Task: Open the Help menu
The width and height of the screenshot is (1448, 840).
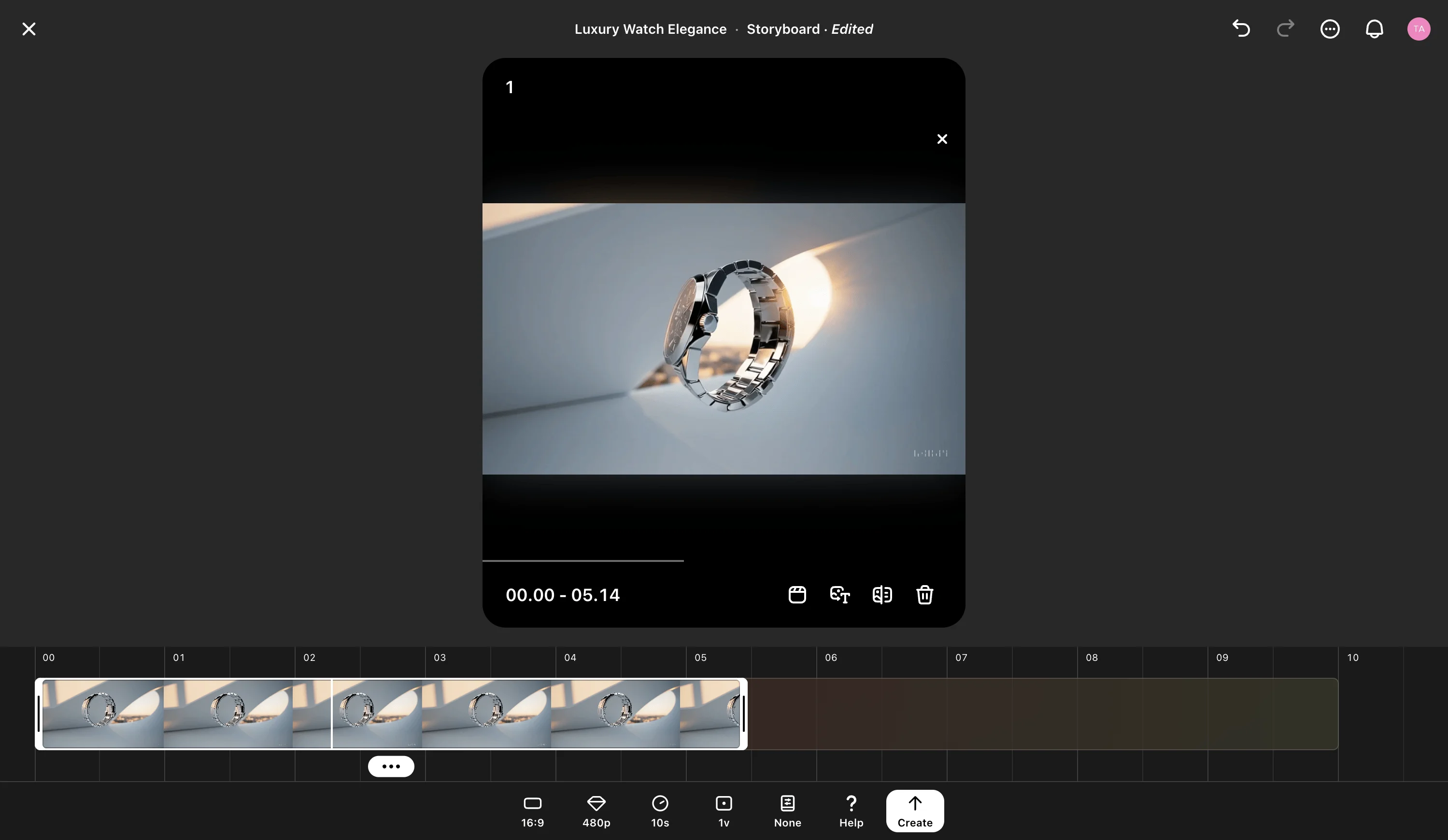Action: [x=851, y=811]
